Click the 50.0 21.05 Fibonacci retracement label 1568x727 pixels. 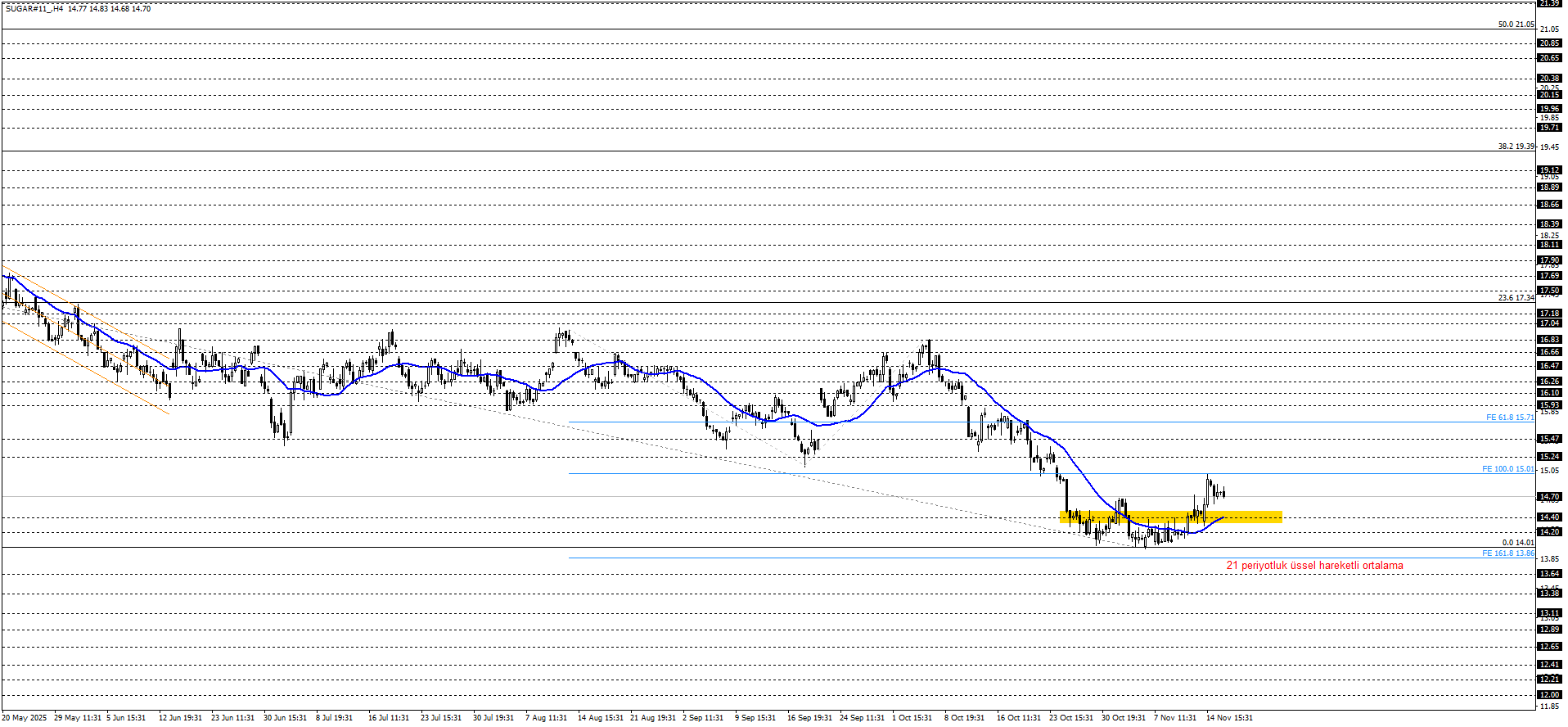click(x=1516, y=25)
